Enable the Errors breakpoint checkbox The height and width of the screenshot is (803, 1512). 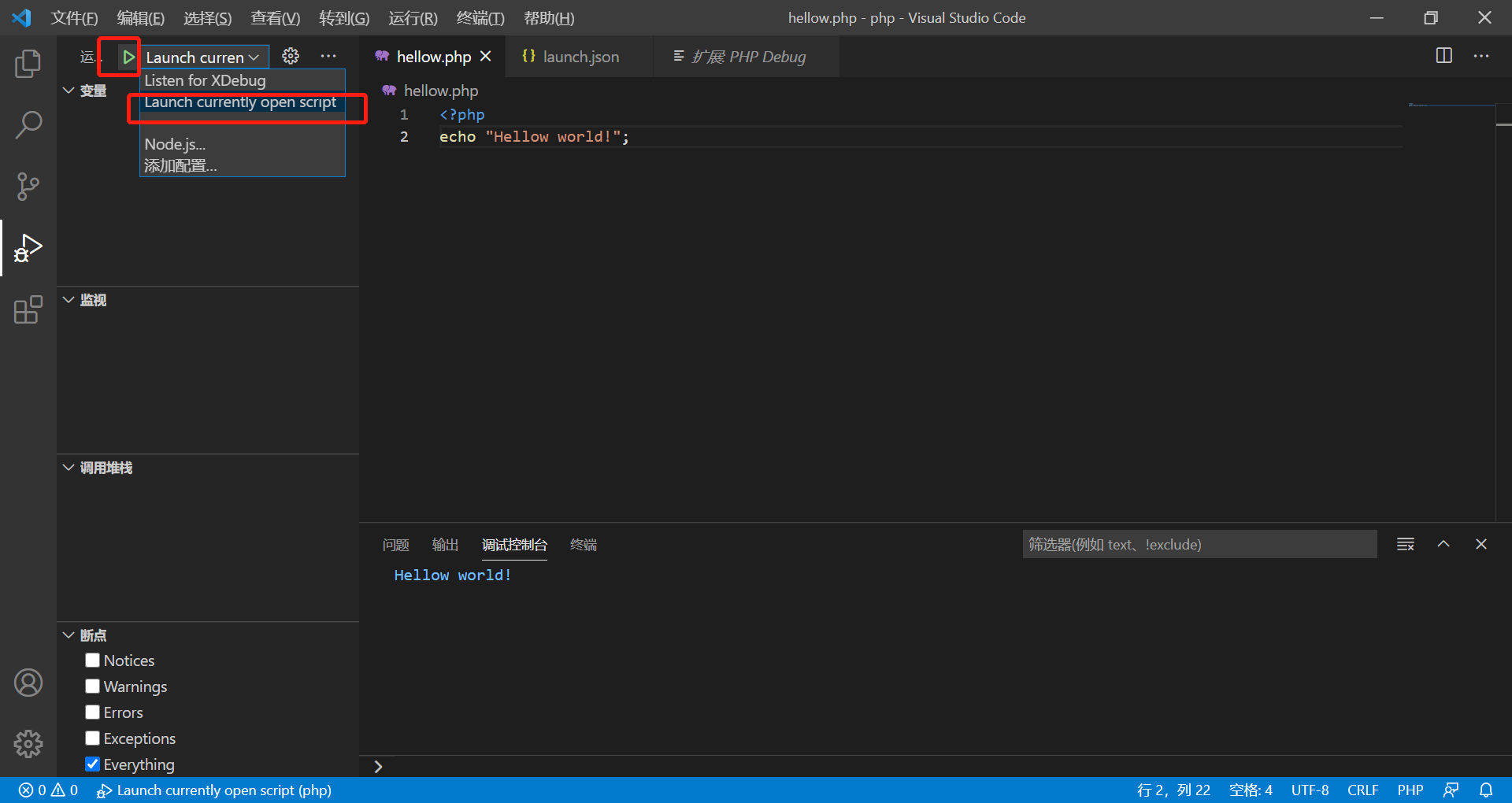[x=93, y=712]
